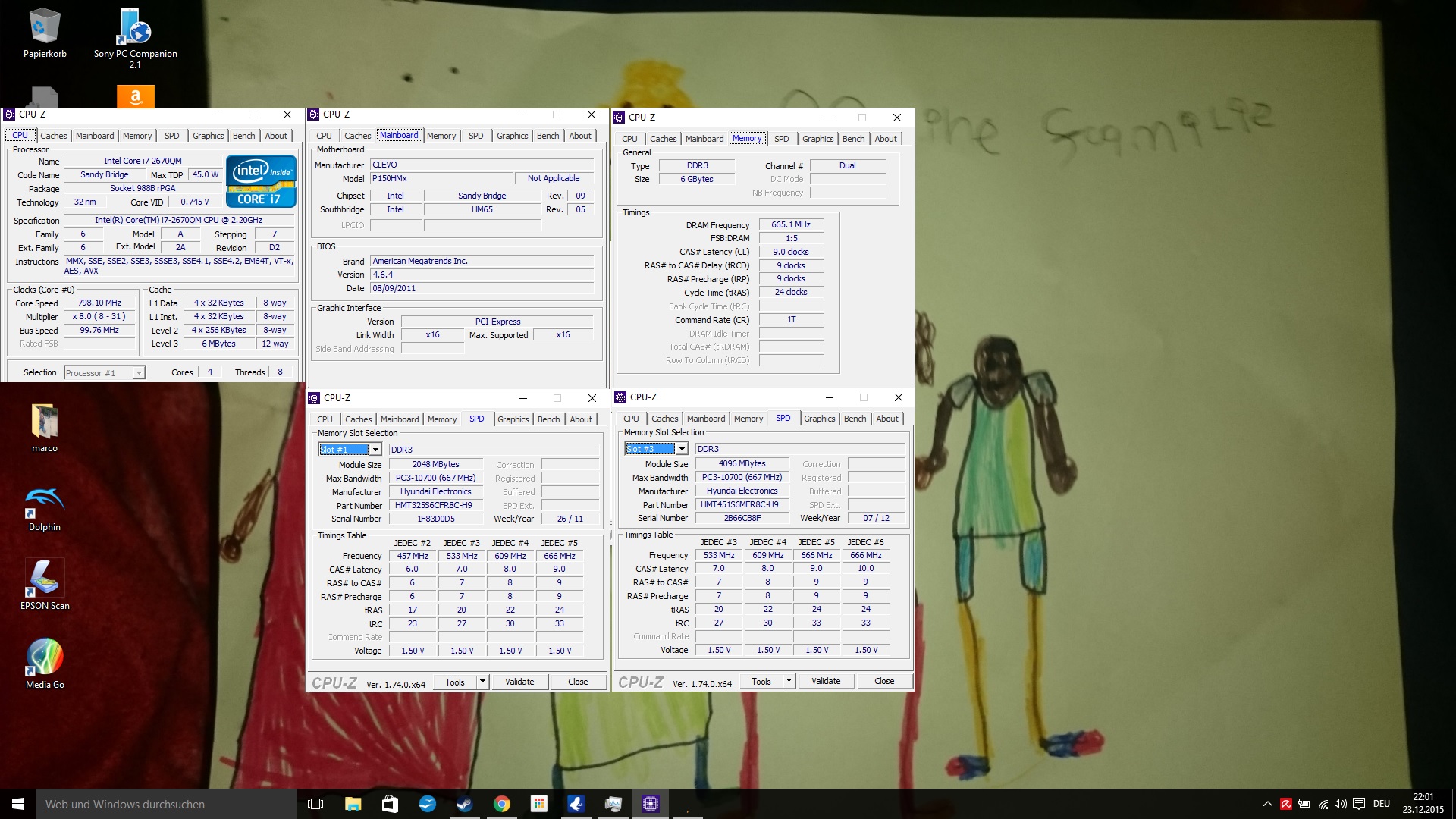This screenshot has height=819, width=1456.
Task: Open the Media Go desktop icon
Action: tap(45, 658)
